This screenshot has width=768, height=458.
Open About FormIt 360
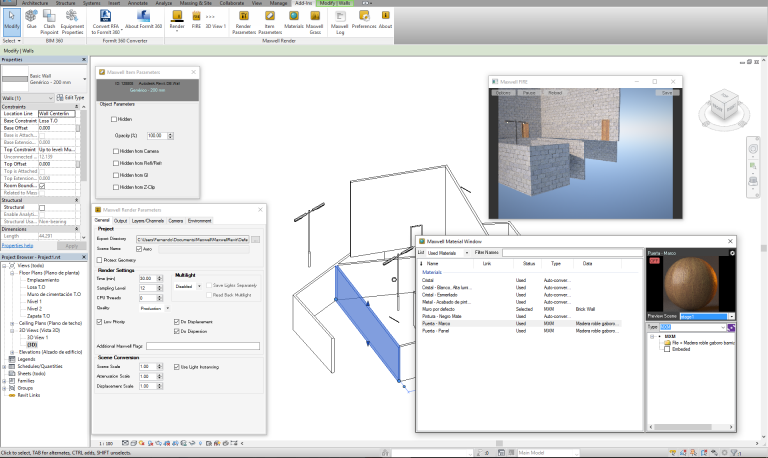[x=143, y=20]
